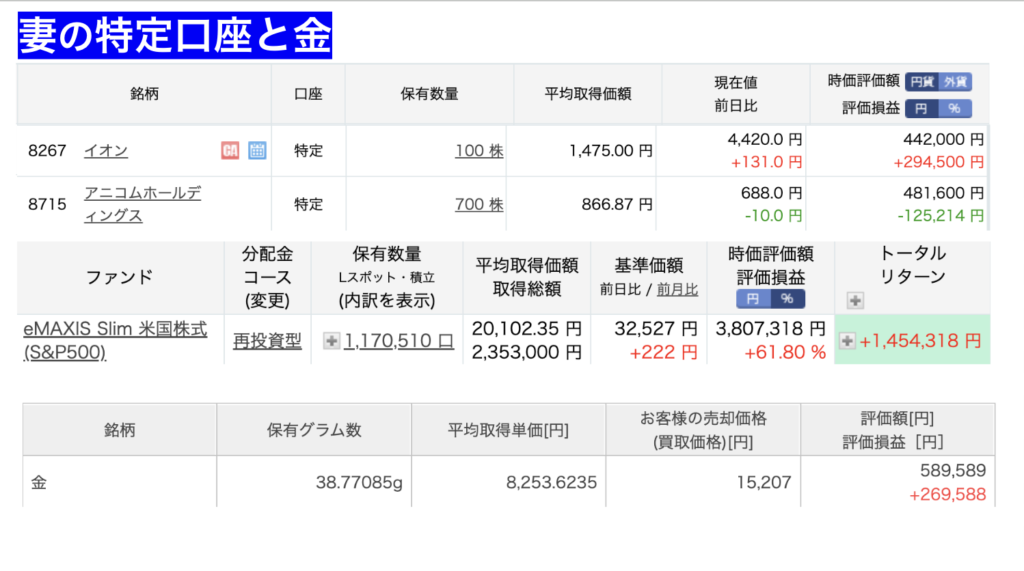Switch 時価評価額 to 円貨 display
Image resolution: width=1024 pixels, height=571 pixels.
pos(921,82)
